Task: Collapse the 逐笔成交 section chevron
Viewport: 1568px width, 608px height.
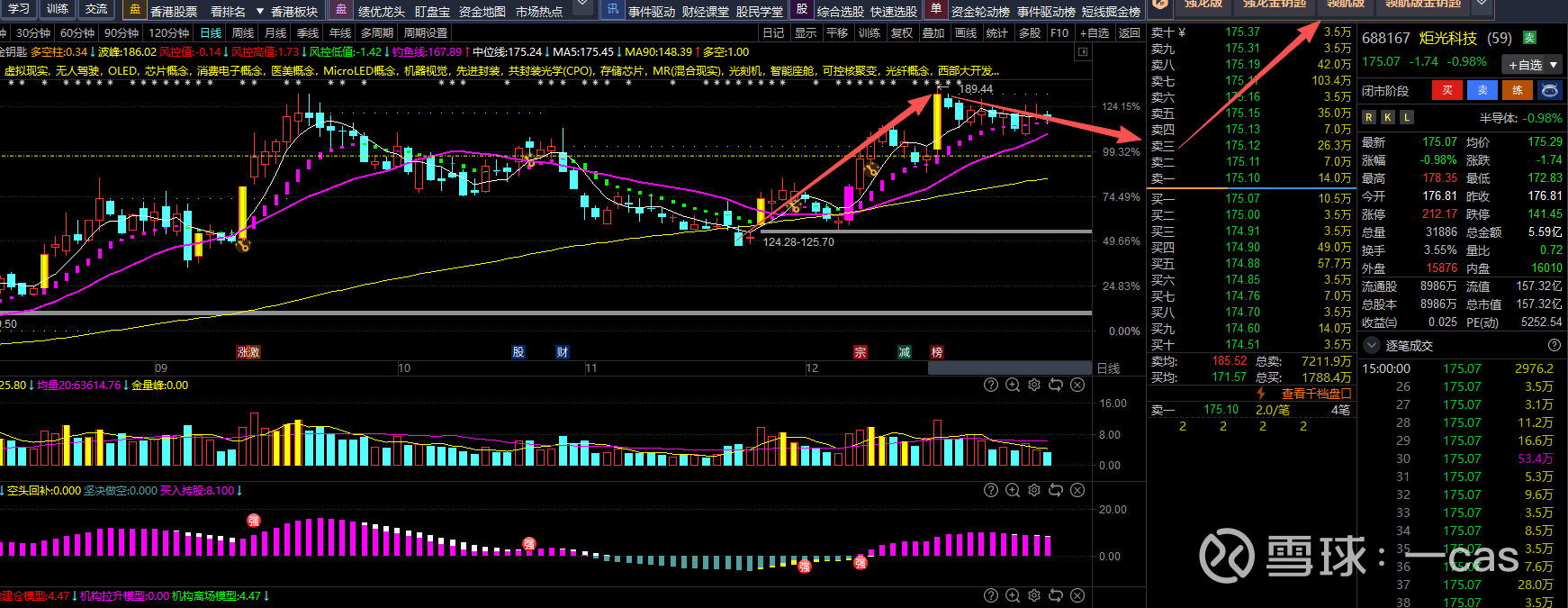Action: [x=1372, y=345]
